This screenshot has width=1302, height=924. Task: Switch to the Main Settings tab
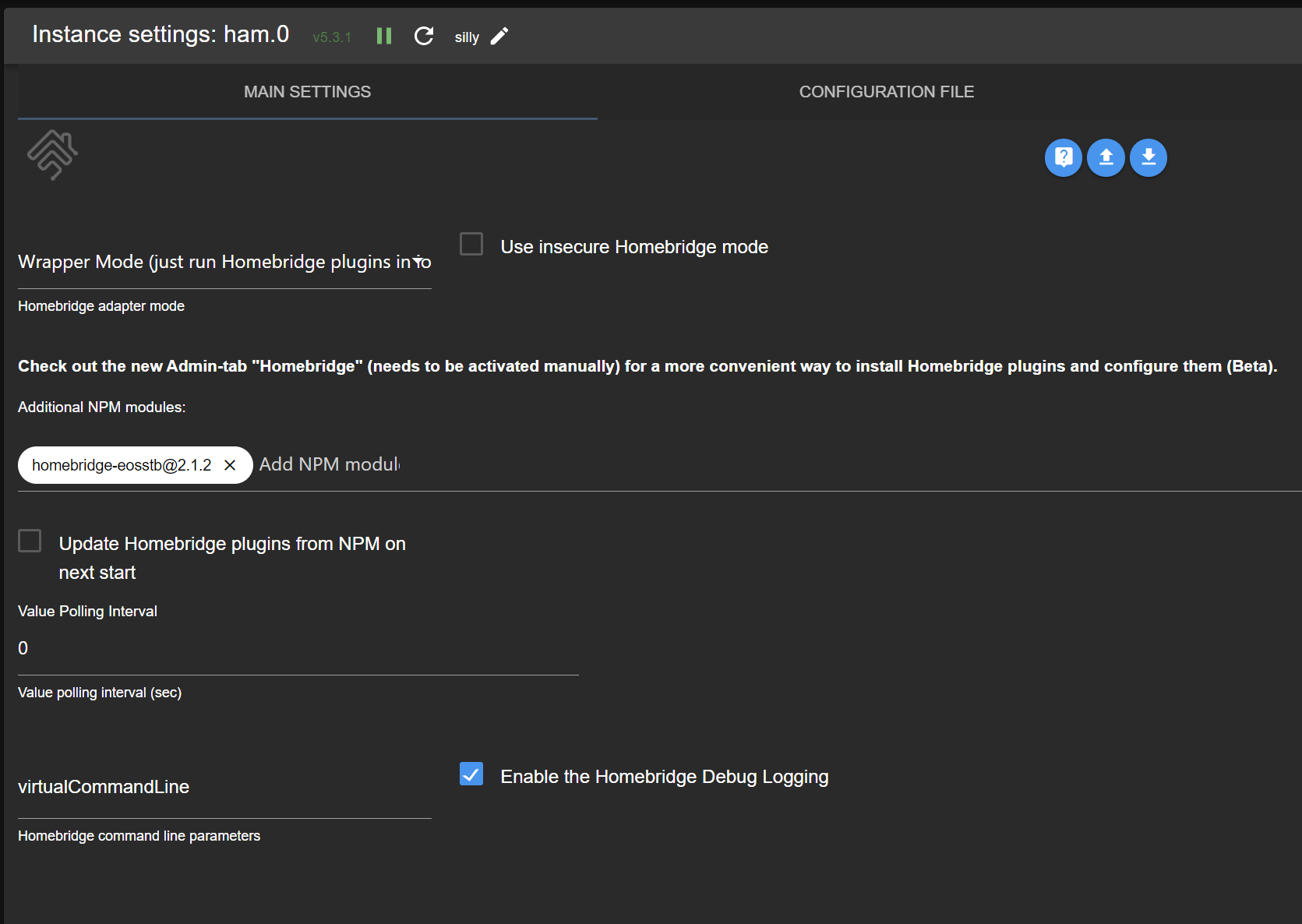click(x=307, y=92)
